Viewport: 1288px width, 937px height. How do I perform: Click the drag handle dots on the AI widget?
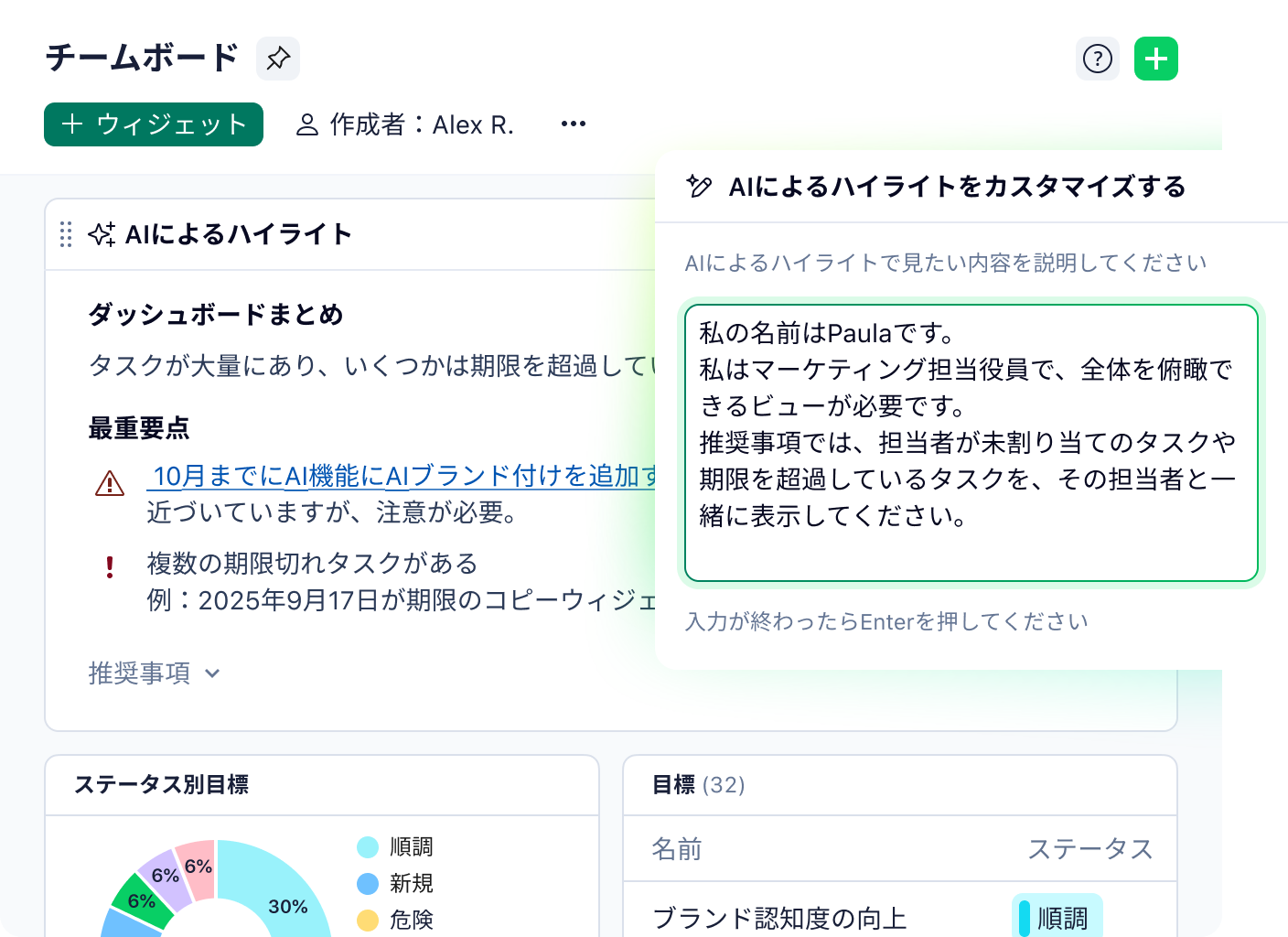click(64, 235)
